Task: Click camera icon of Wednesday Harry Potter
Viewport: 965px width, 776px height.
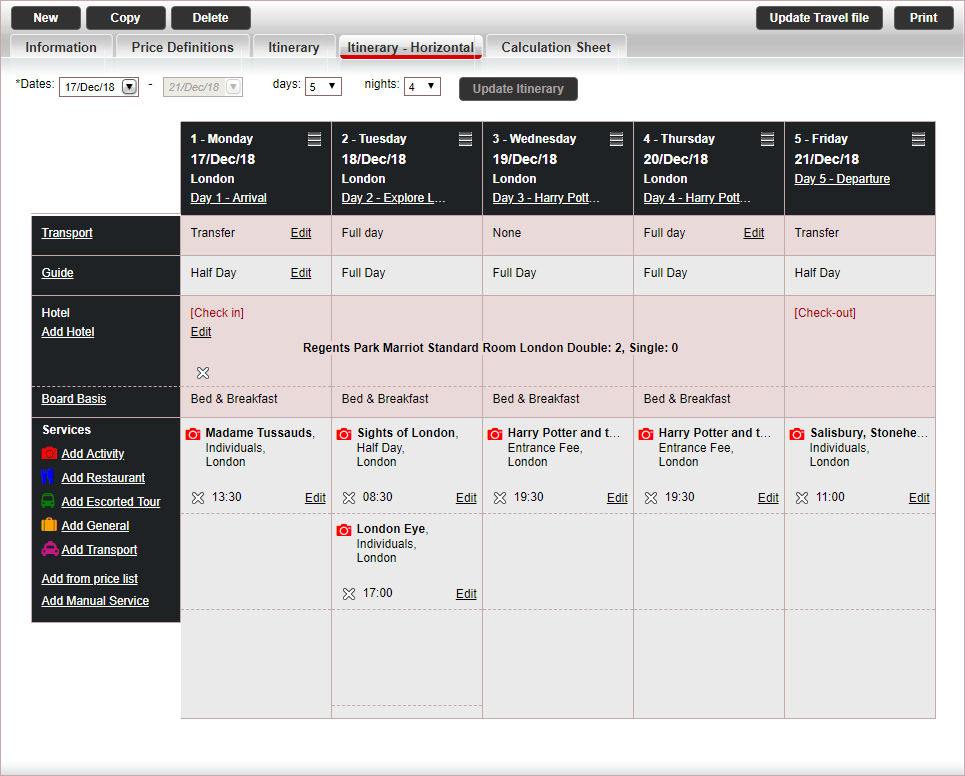Action: [495, 434]
